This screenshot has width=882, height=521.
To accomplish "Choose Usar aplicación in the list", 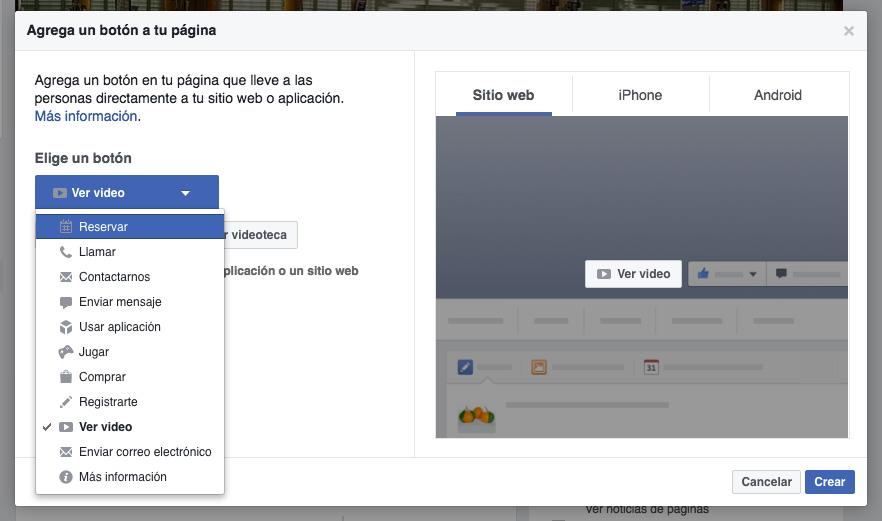I will [x=129, y=327].
